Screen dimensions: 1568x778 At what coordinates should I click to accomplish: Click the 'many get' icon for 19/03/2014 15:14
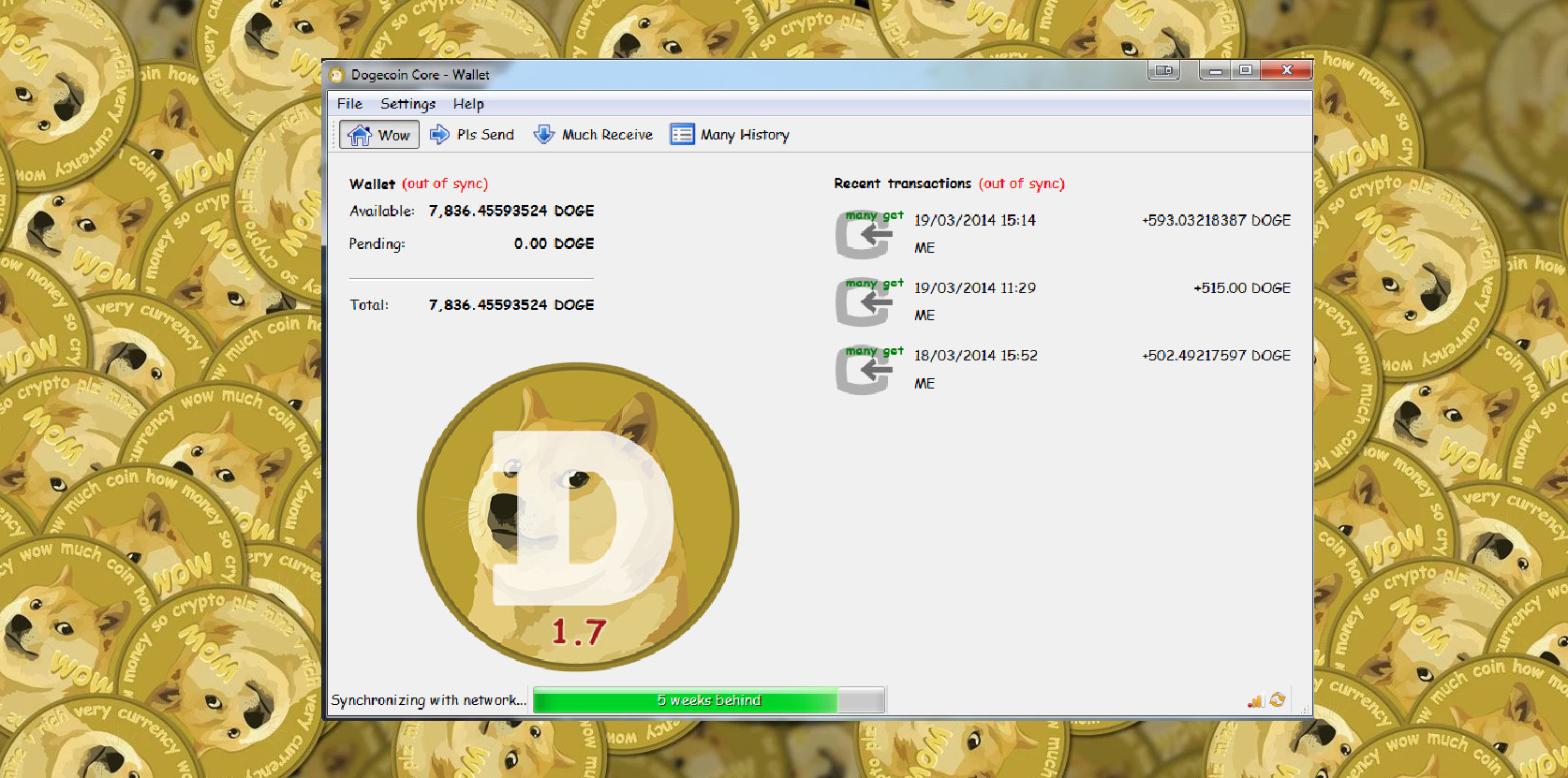[x=867, y=234]
